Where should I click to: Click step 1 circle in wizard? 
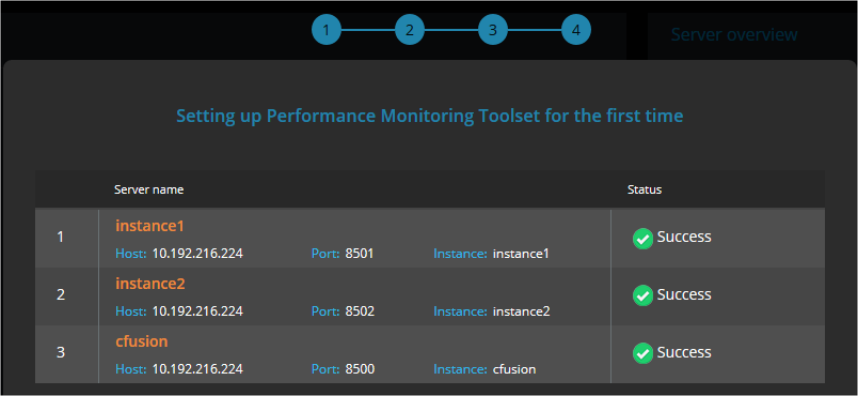point(326,30)
